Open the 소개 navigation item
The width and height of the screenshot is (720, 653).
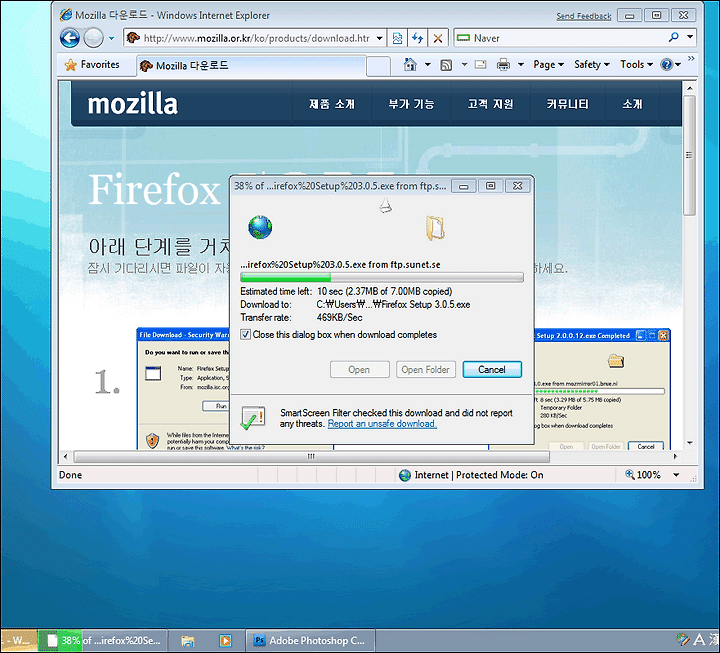click(x=632, y=104)
